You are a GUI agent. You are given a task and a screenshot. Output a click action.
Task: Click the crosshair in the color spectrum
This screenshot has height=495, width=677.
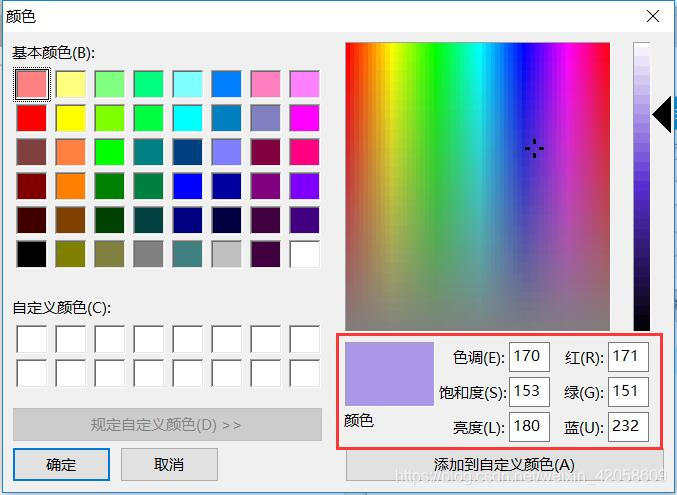tap(535, 148)
